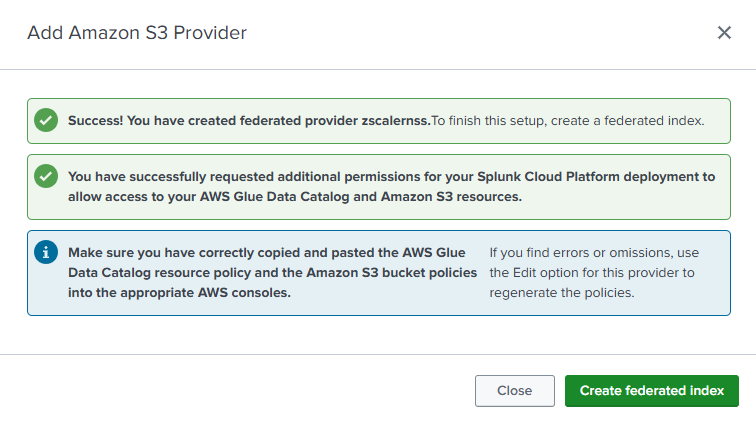
Task: Click the blue info icon
Action: coord(46,252)
